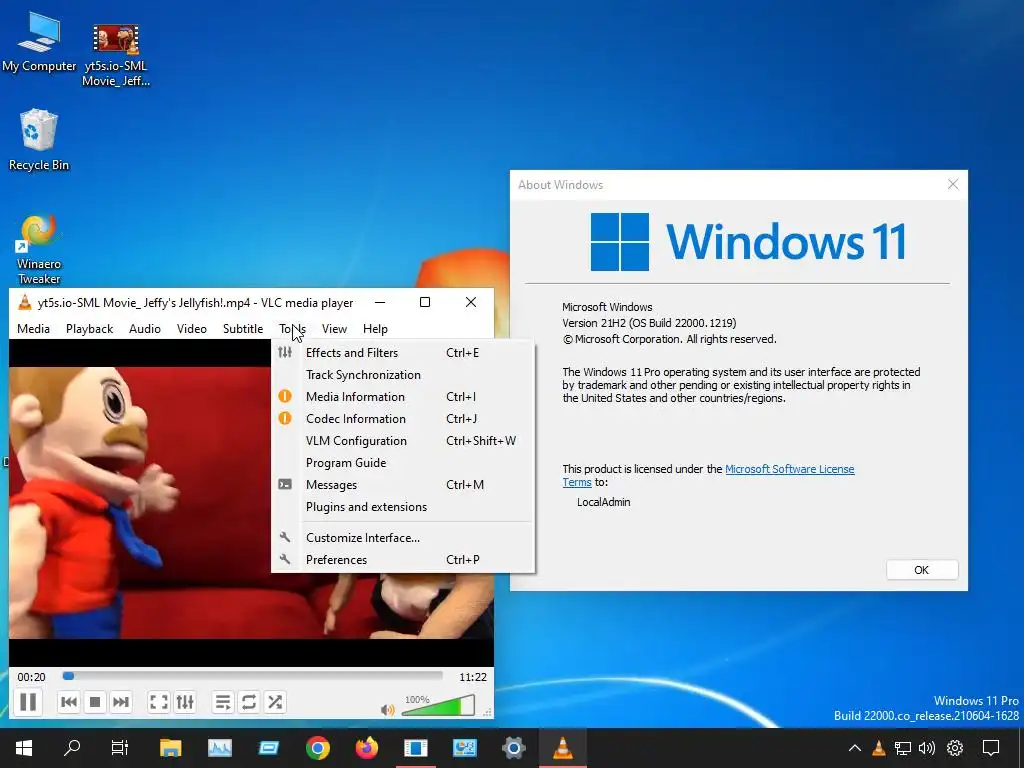1024x768 pixels.
Task: Open taskbar Search magnifier
Action: [72, 748]
